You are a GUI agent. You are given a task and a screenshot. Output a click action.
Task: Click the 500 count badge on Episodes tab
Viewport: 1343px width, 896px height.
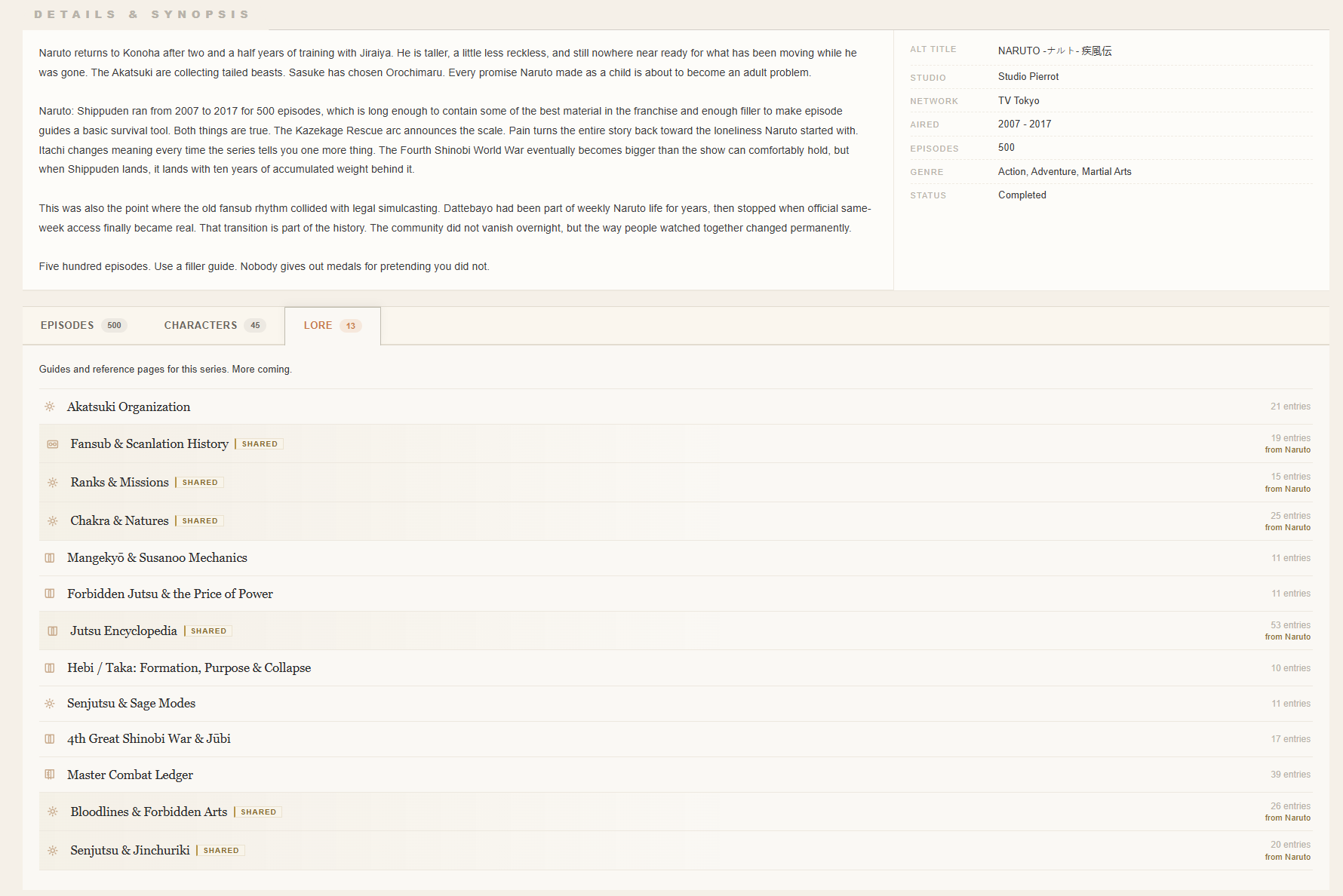(114, 326)
